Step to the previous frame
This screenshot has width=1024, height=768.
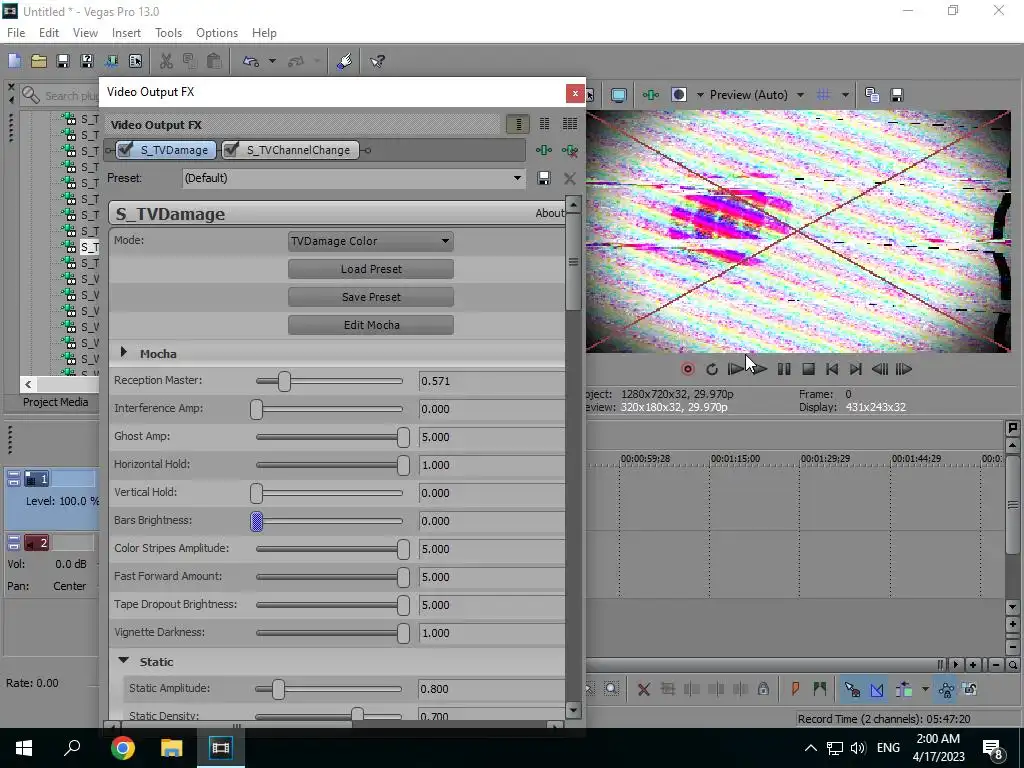[880, 369]
